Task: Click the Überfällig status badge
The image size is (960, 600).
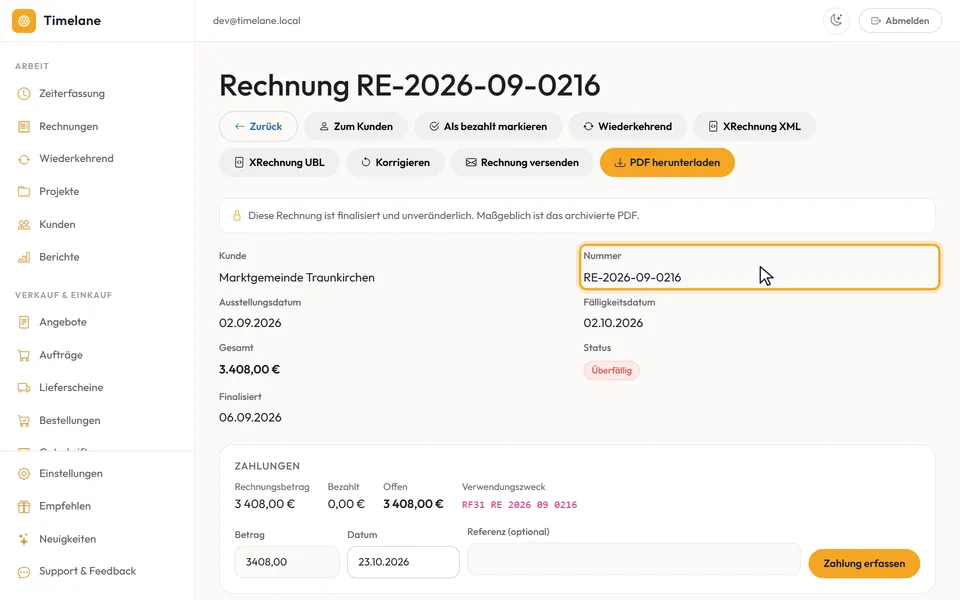Action: [611, 370]
